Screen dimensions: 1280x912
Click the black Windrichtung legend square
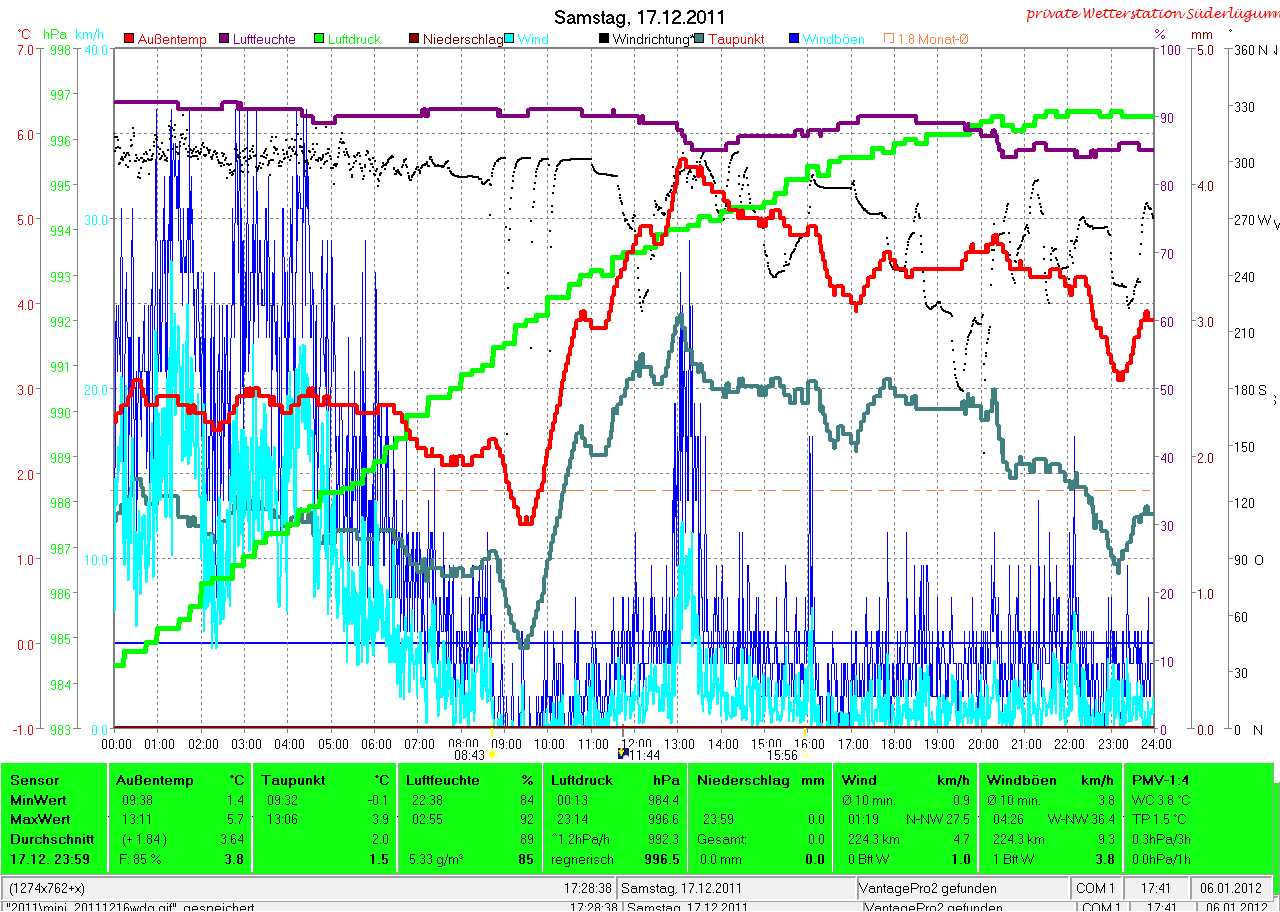pyautogui.click(x=605, y=39)
